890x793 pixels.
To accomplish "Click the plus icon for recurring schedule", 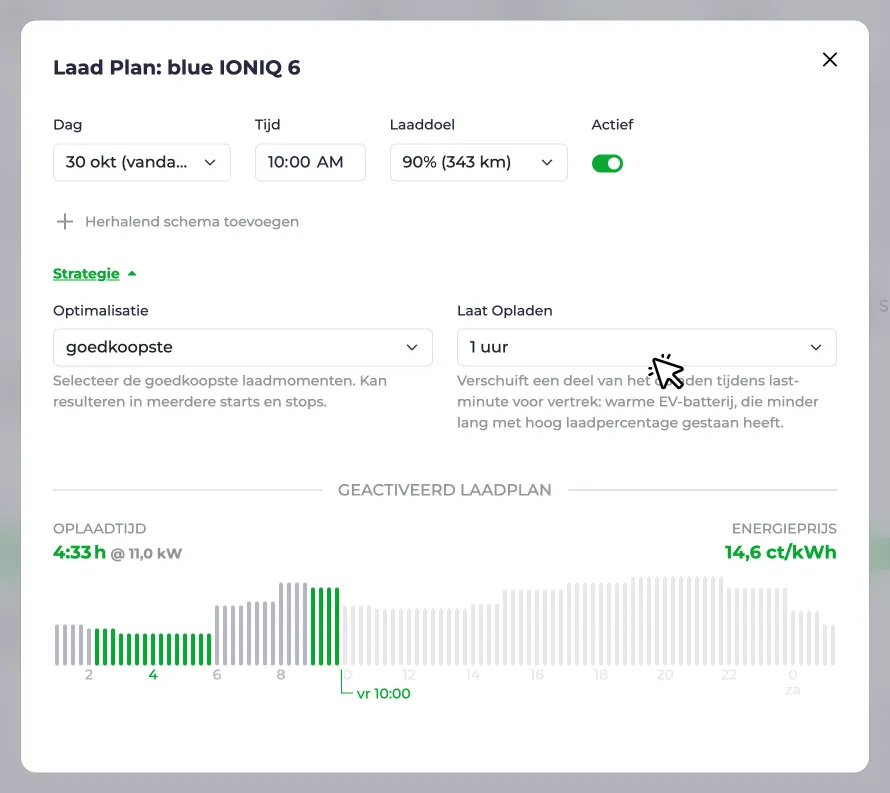I will (65, 221).
